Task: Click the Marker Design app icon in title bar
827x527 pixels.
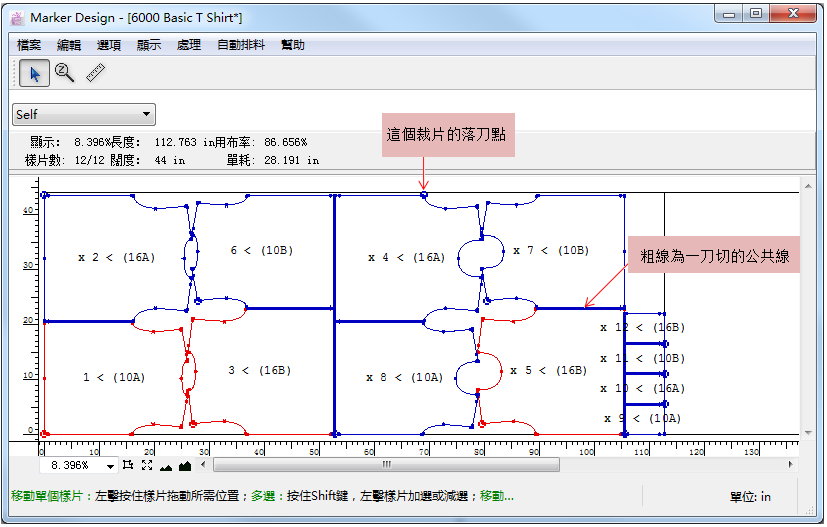Action: click(x=16, y=17)
